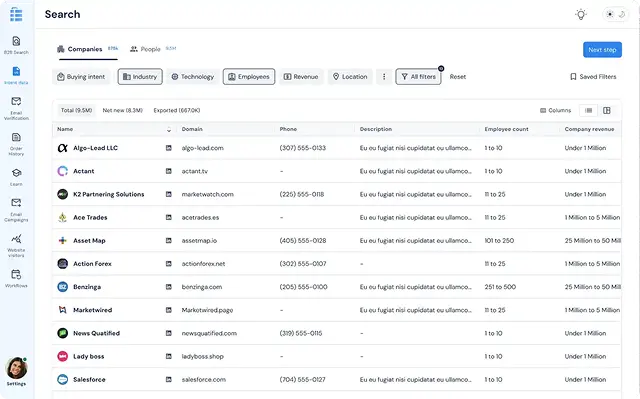This screenshot has height=399, width=640.
Task: Open the Industry filter
Action: [x=140, y=77]
